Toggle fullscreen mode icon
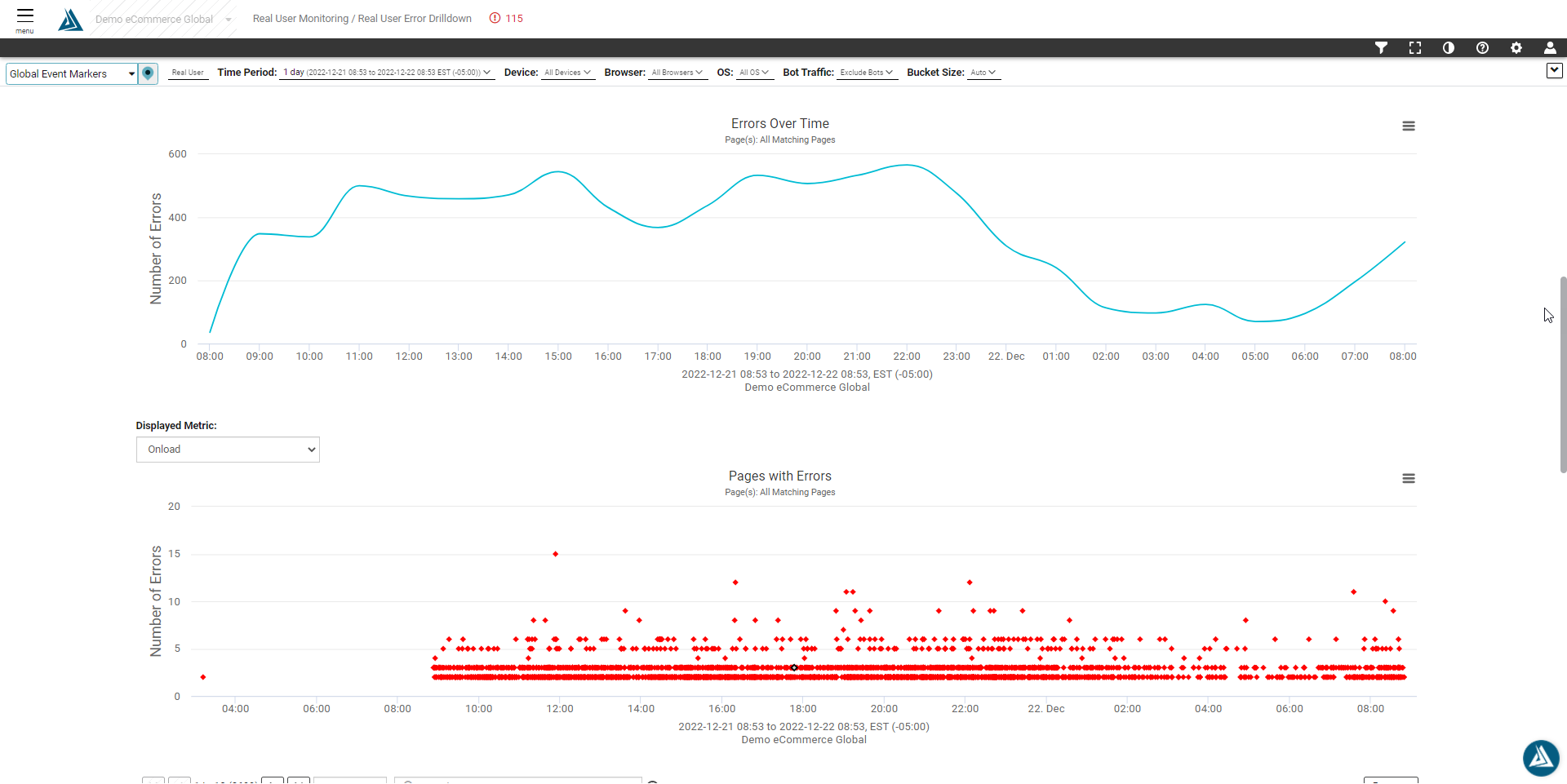 click(1415, 48)
